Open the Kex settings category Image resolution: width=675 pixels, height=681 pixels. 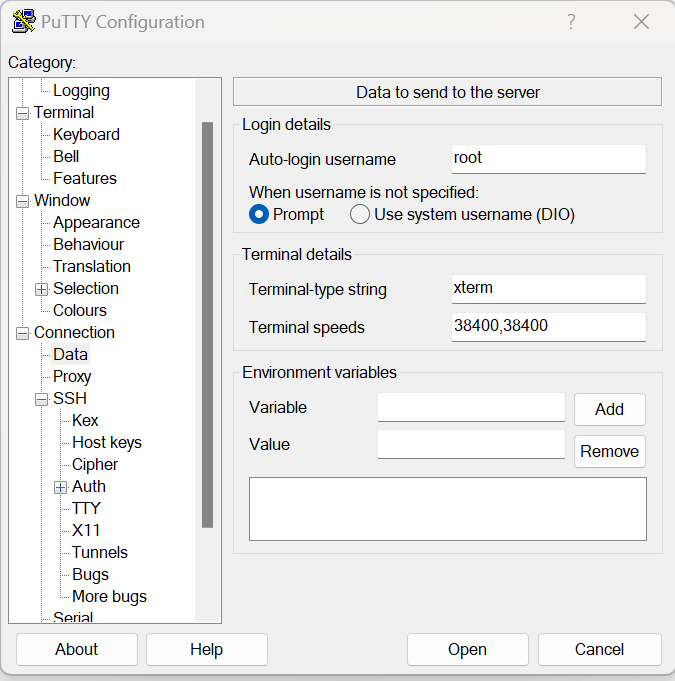(85, 420)
